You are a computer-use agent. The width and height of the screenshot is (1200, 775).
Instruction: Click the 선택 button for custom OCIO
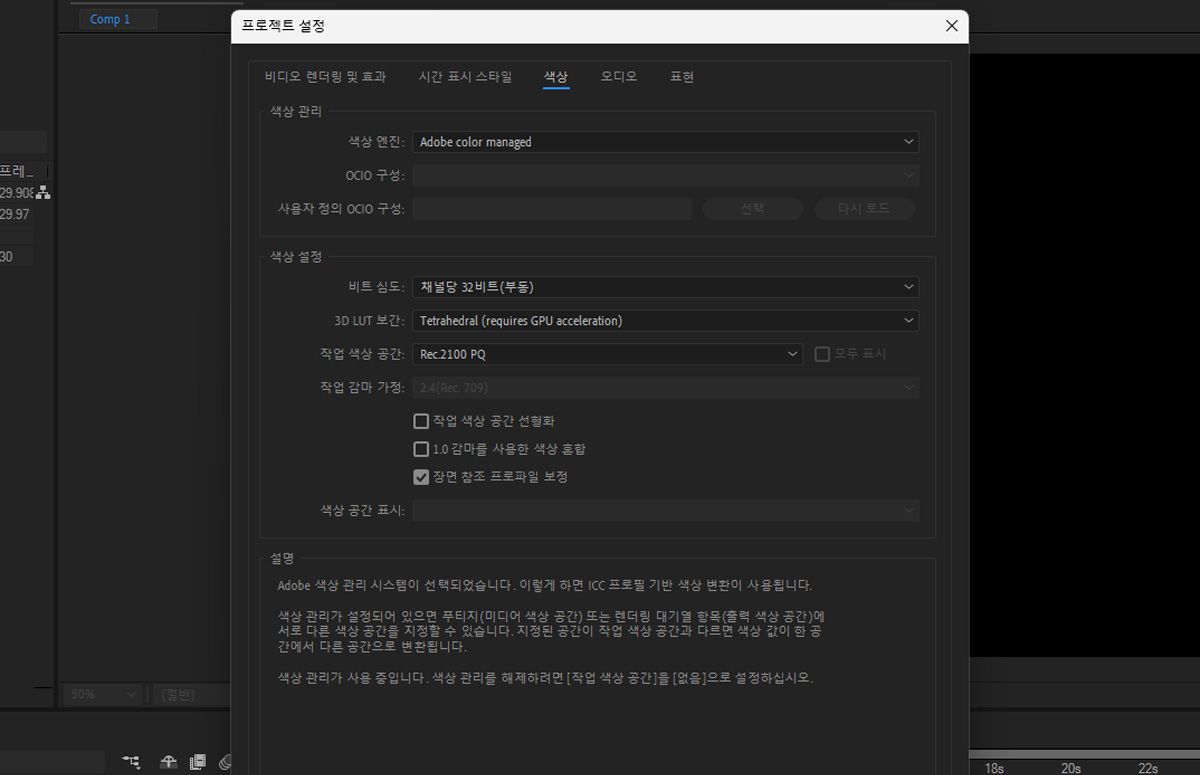(x=752, y=208)
